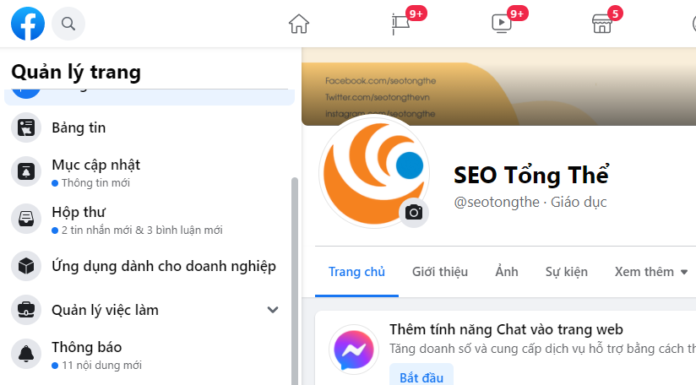Image resolution: width=696 pixels, height=385 pixels.
Task: Click "Thông tin mới" status text
Action: (95, 183)
